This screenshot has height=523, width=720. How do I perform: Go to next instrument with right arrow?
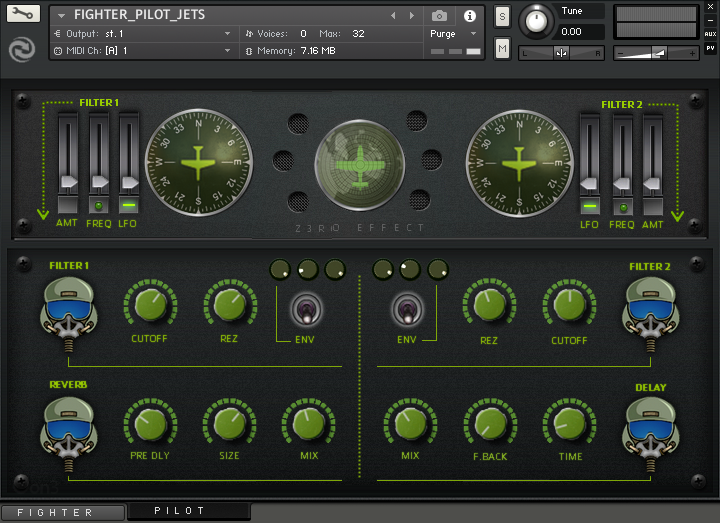(412, 16)
